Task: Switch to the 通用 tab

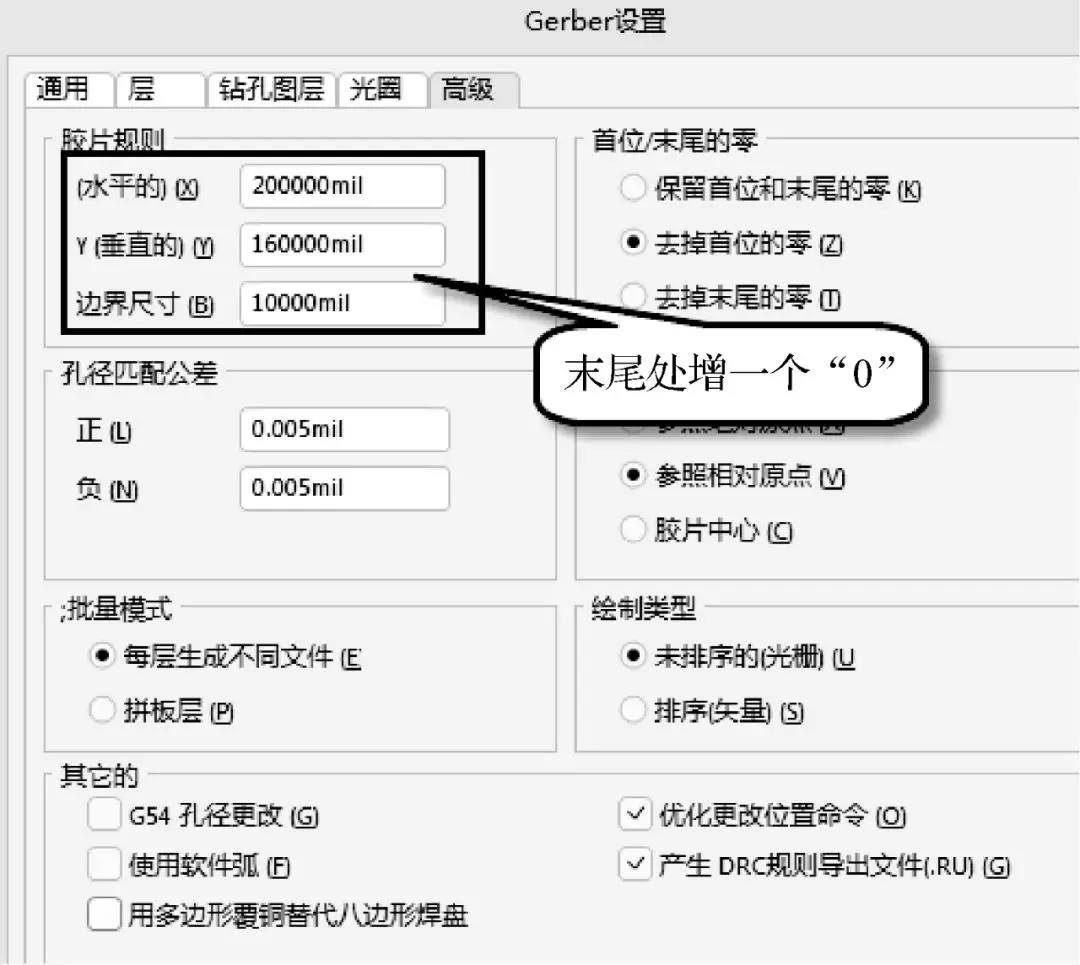Action: [x=70, y=89]
